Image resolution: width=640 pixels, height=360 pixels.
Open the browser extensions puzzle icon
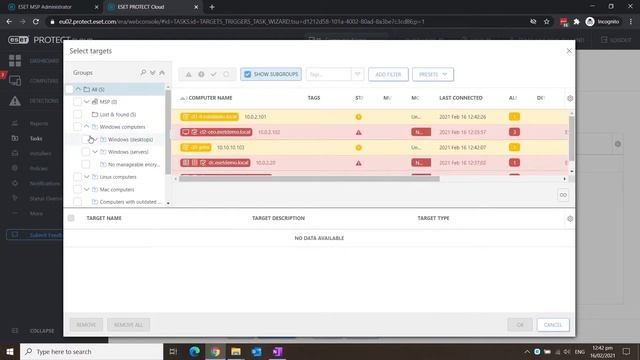[576, 22]
